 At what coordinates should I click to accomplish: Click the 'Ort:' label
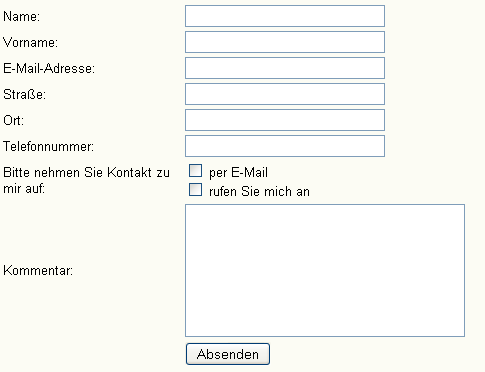(14, 120)
